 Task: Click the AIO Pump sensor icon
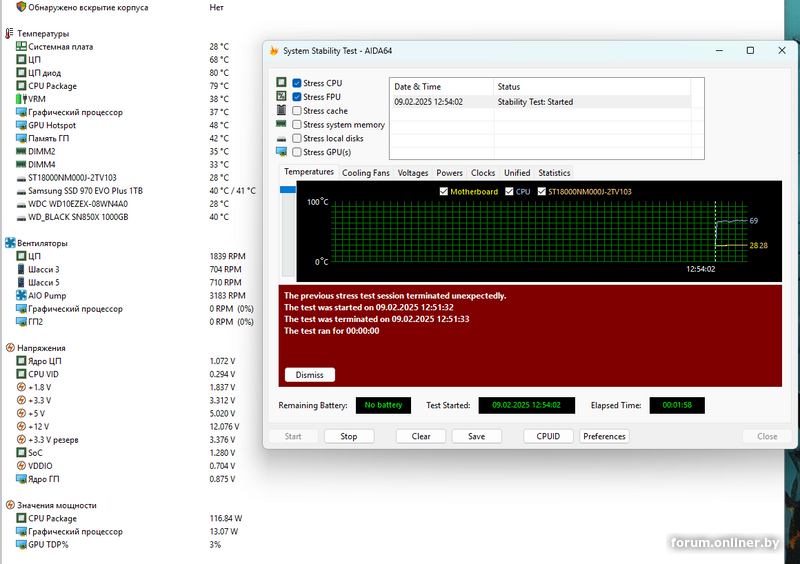pos(21,295)
